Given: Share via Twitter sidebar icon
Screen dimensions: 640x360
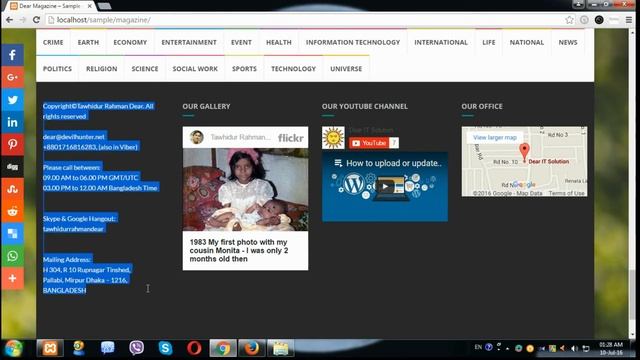Looking at the screenshot, I should click(12, 100).
